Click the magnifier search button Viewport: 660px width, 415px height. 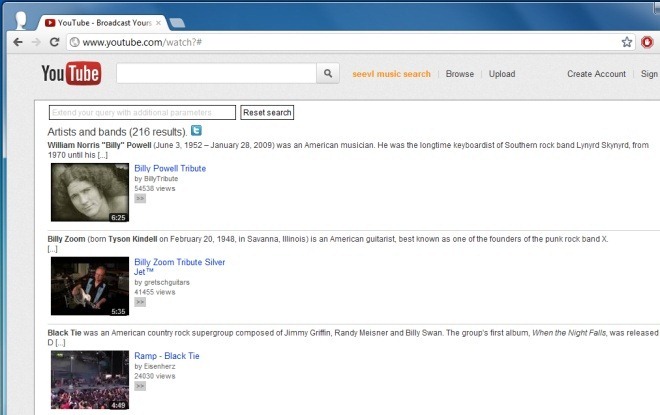328,74
